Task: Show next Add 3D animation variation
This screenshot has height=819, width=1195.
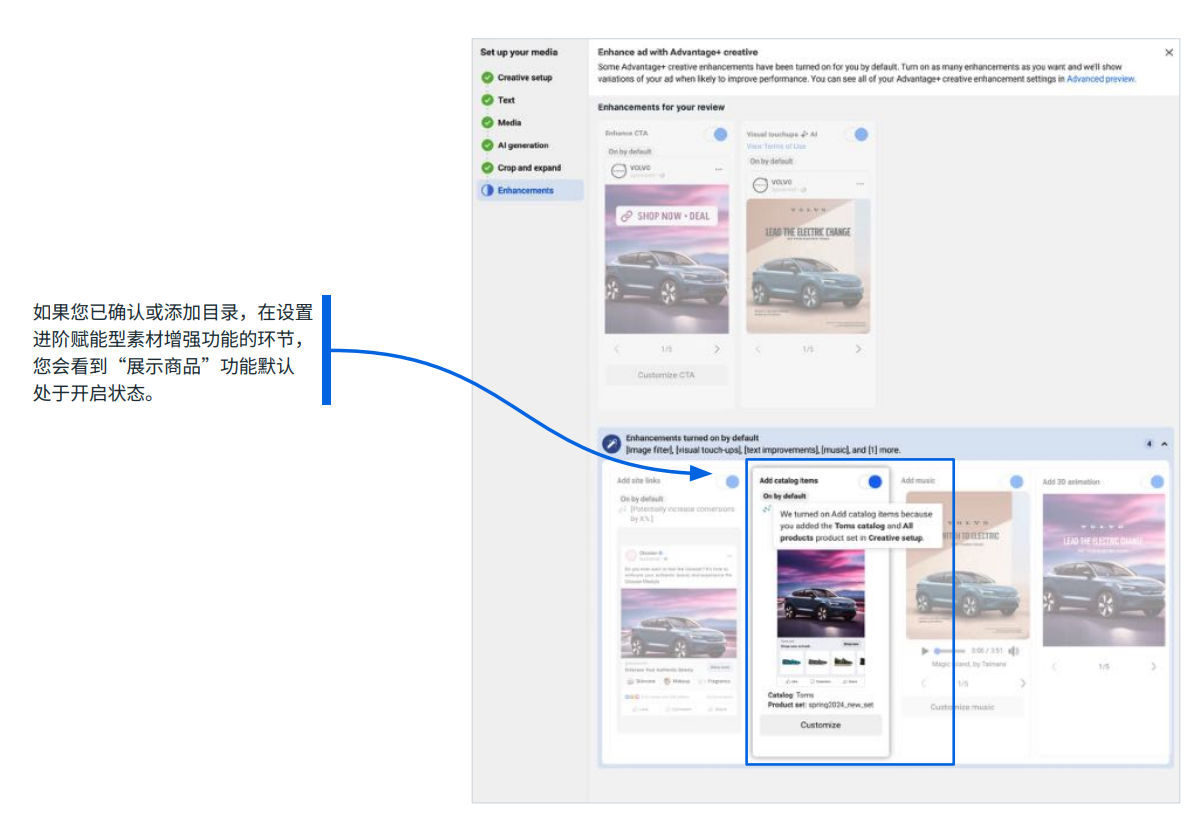Action: 1154,667
